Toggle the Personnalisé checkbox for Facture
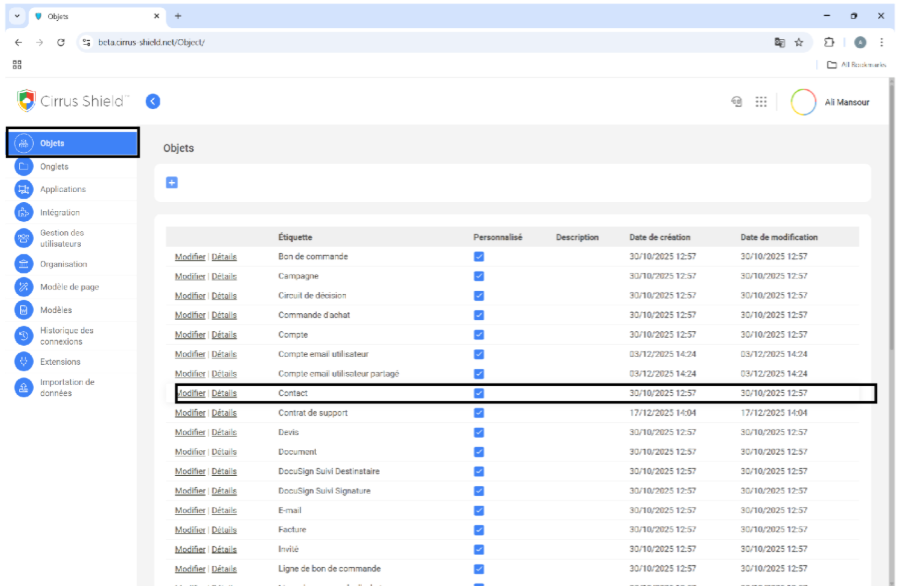Image resolution: width=900 pixels, height=586 pixels. [479, 530]
